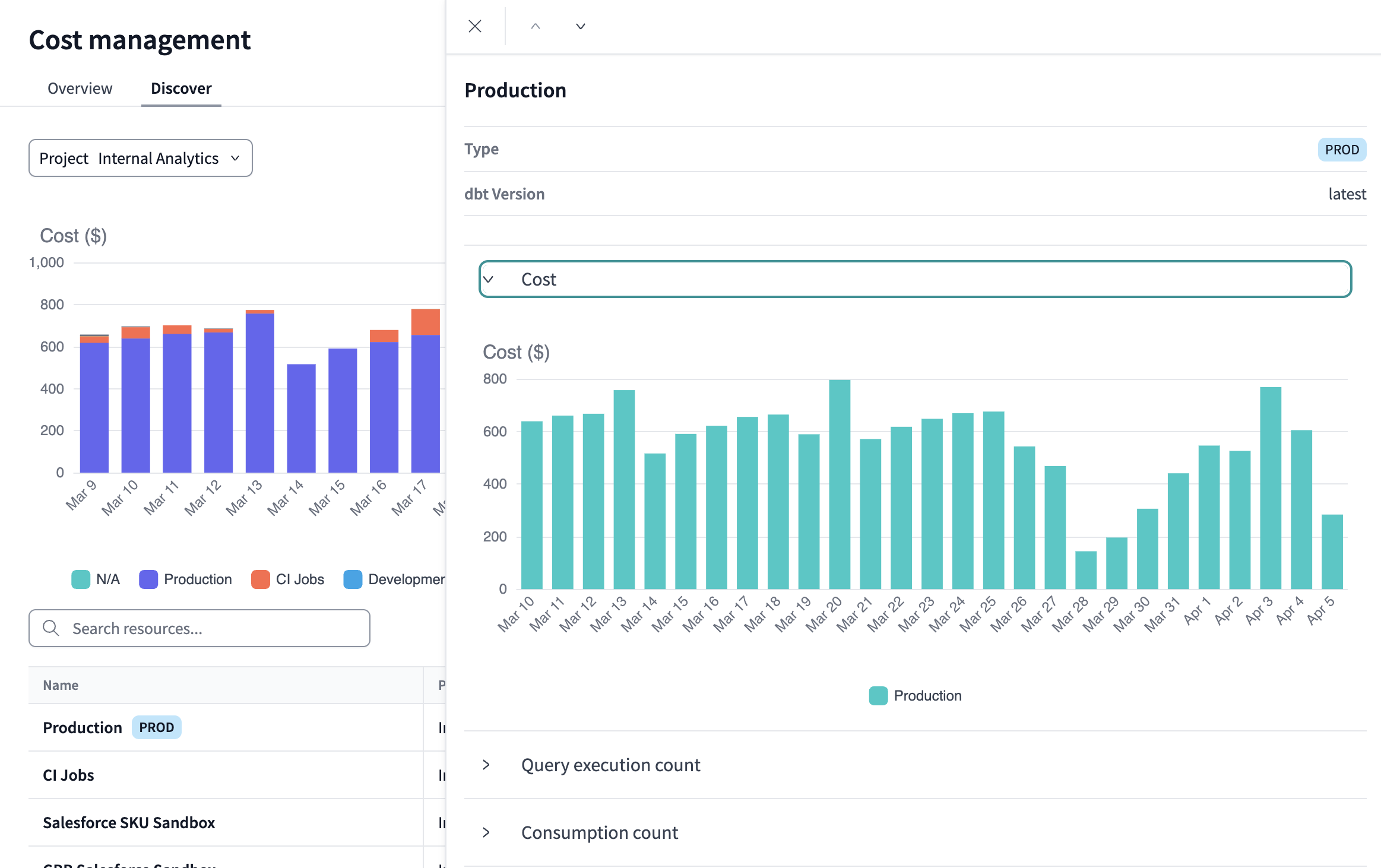Navigate to next resource with down chevron

(x=579, y=26)
